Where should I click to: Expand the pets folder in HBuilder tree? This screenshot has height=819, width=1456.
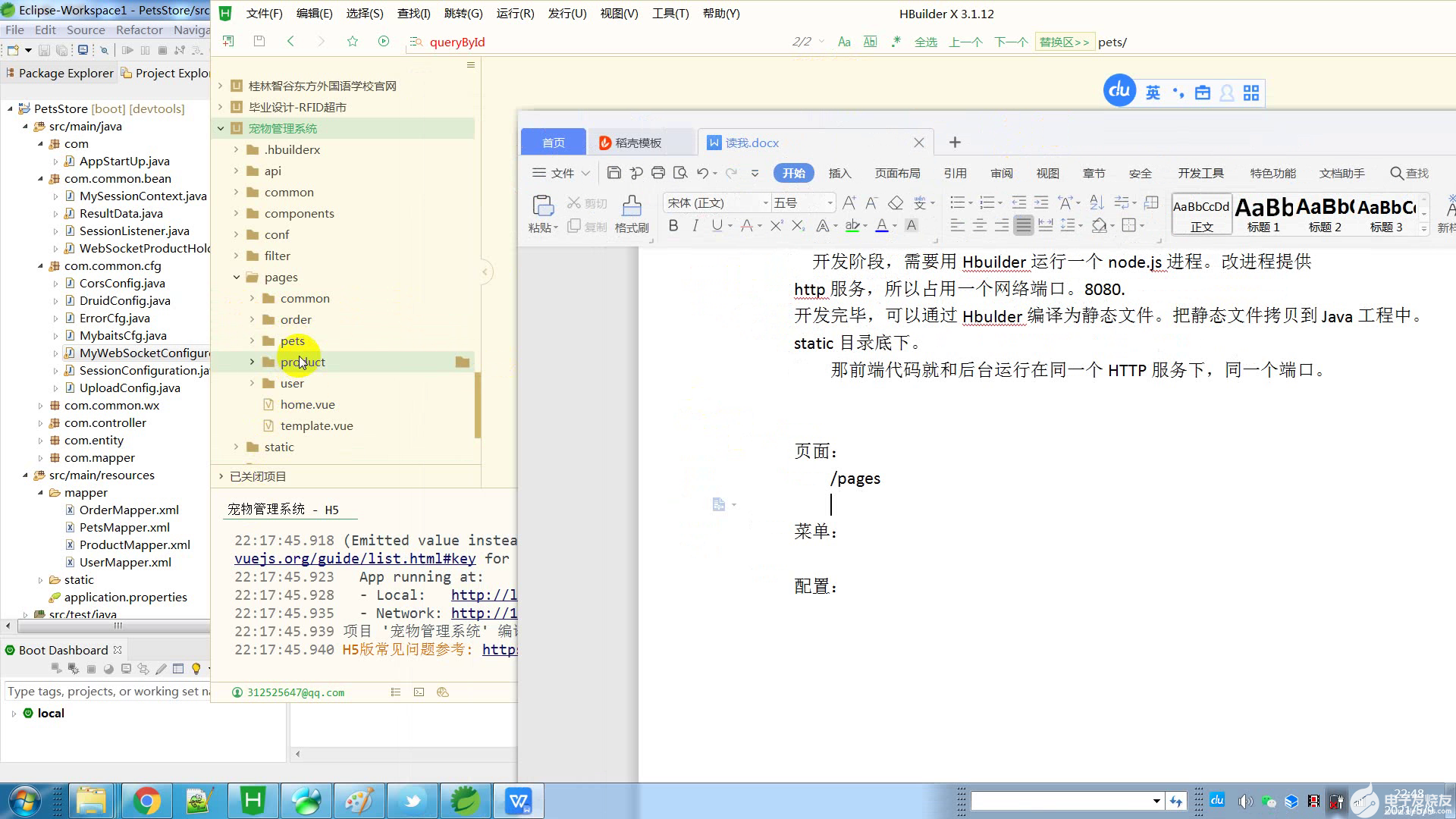(253, 340)
